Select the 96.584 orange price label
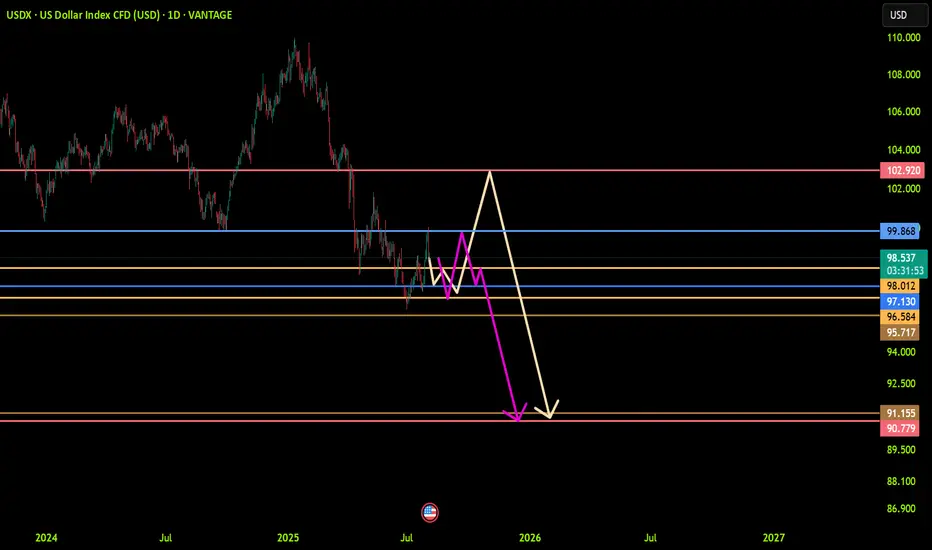The image size is (932, 550). (x=900, y=317)
